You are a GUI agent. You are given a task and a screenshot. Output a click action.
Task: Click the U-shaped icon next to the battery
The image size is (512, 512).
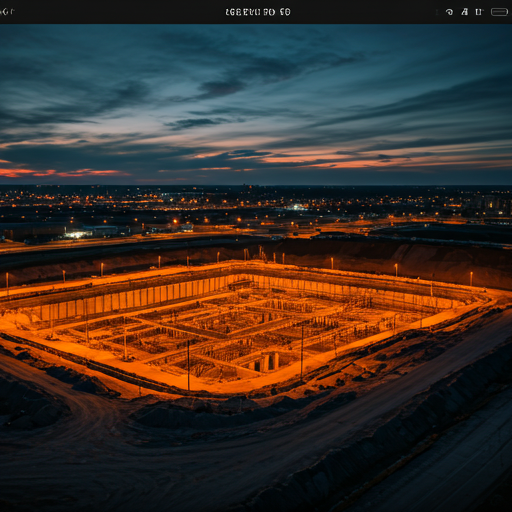click(479, 12)
